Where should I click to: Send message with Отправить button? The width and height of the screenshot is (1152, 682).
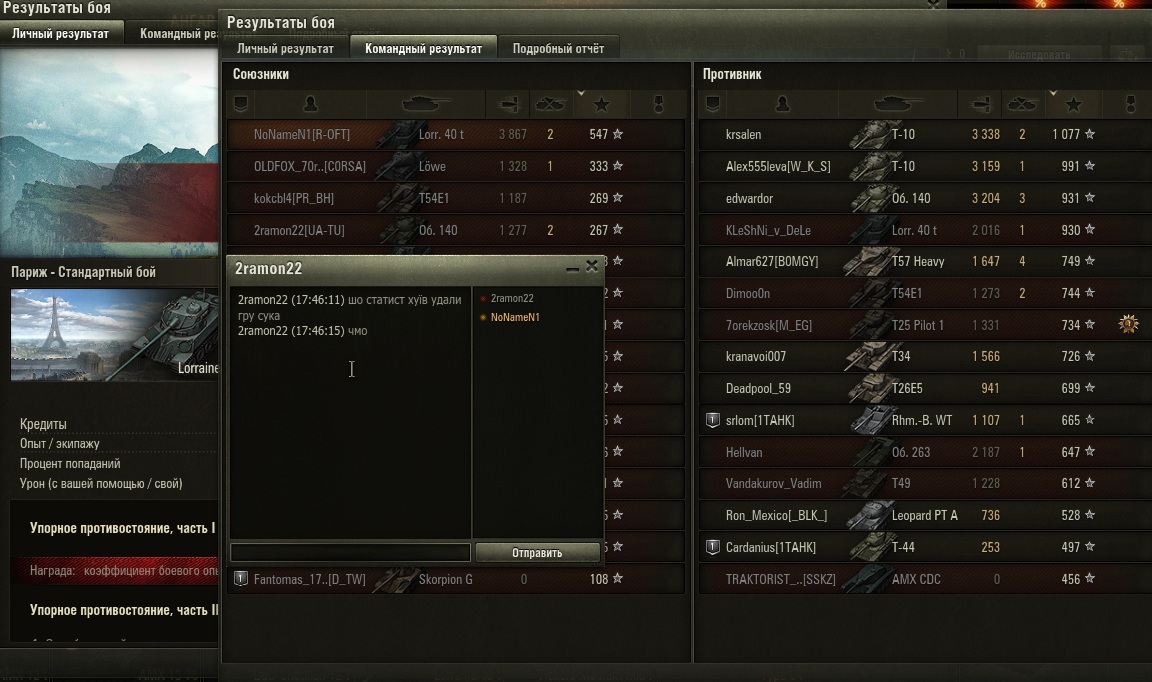click(537, 553)
